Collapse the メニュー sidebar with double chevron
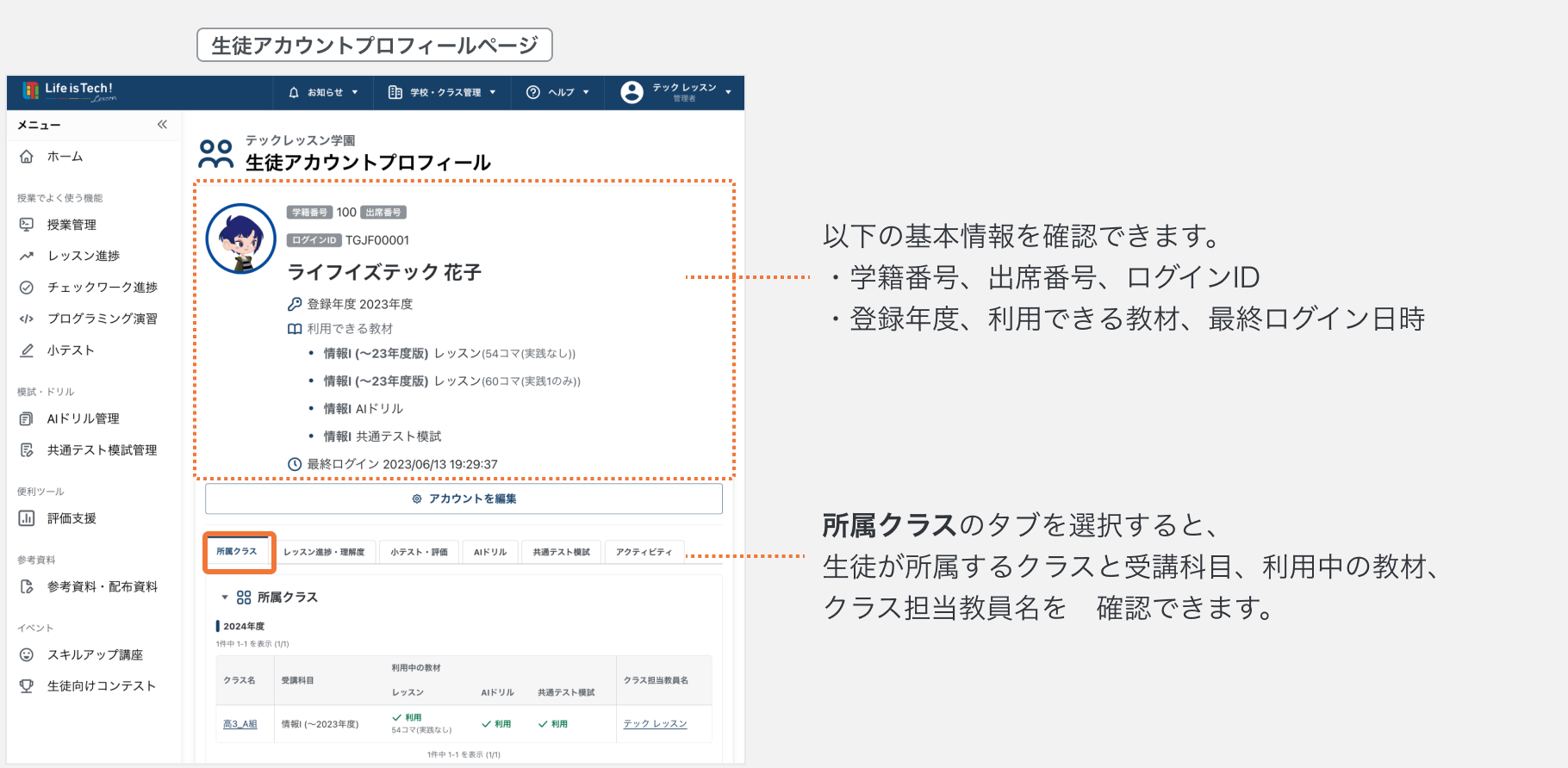Screen dimensions: 1568x768 [162, 125]
